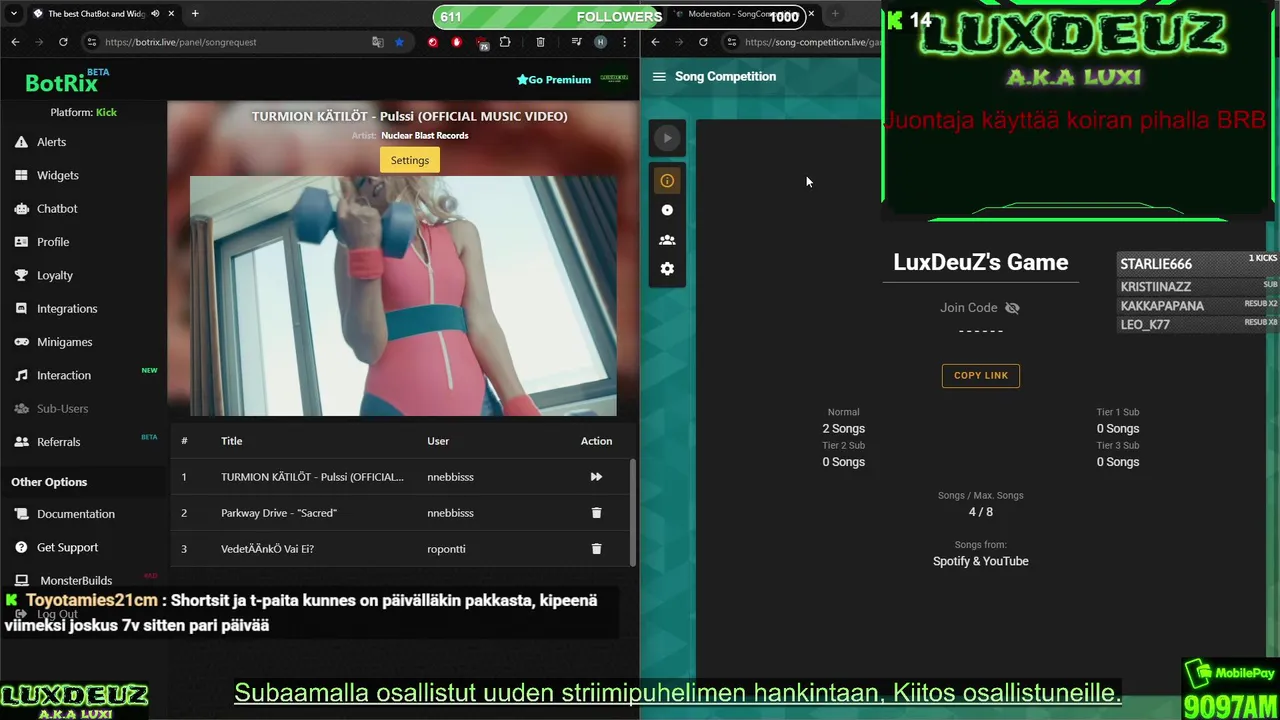This screenshot has width=1280, height=720.
Task: Click the Spotify & YouTube text
Action: [x=981, y=561]
